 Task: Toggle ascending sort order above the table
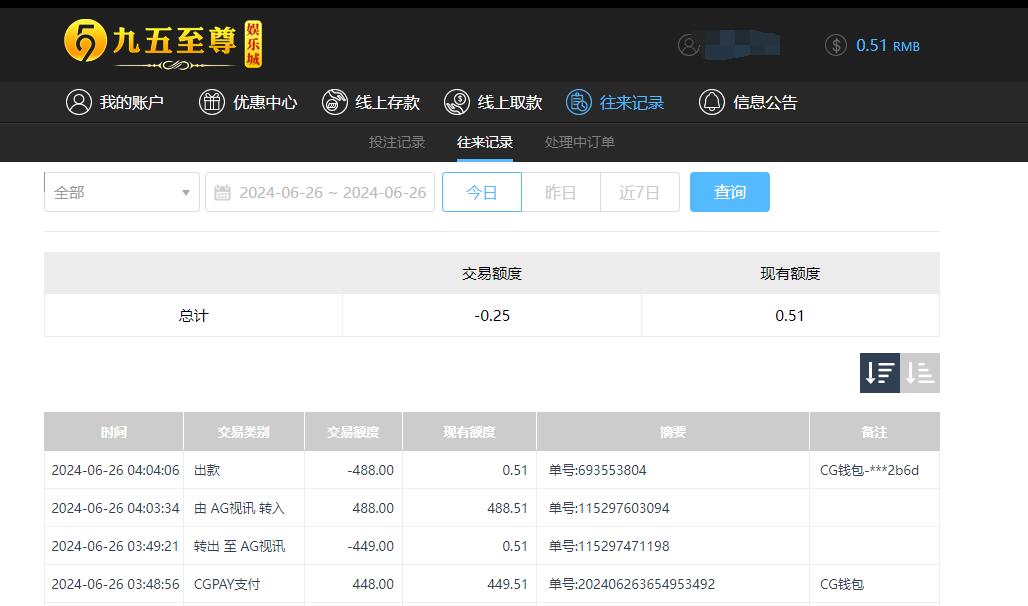(919, 371)
